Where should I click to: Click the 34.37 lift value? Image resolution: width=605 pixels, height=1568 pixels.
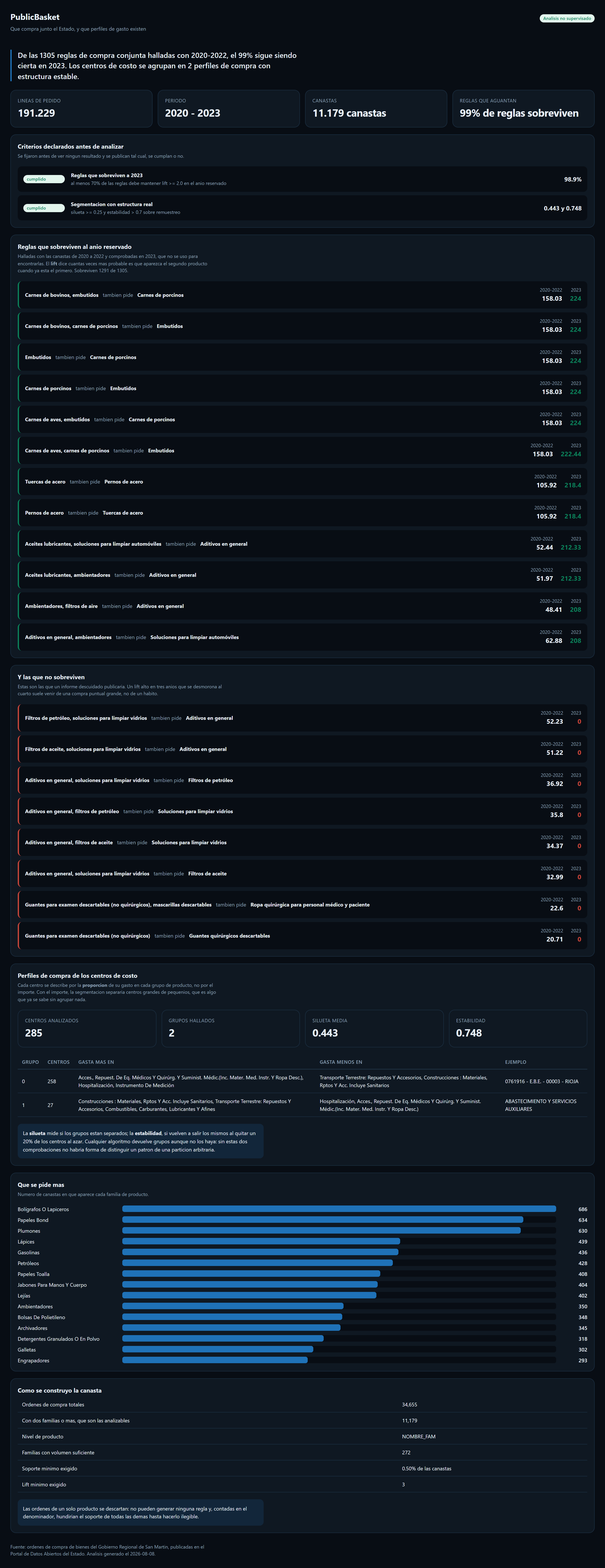(x=554, y=846)
